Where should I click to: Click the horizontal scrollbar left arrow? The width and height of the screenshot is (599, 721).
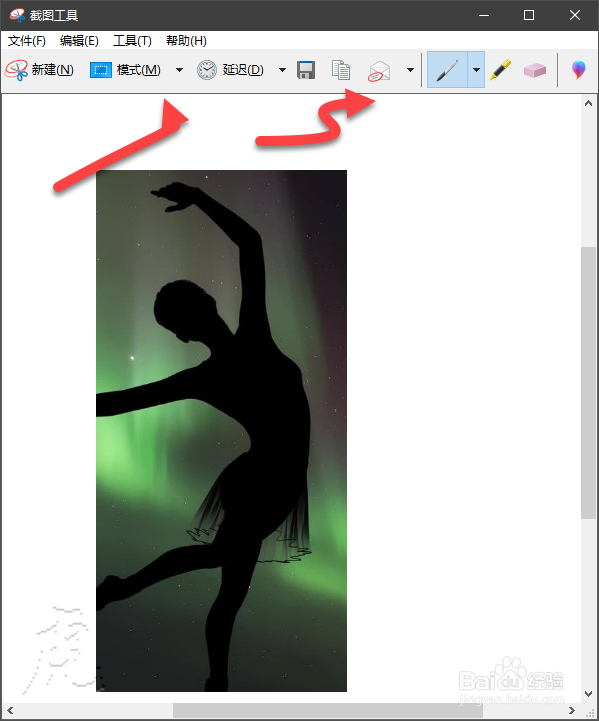tap(10, 711)
